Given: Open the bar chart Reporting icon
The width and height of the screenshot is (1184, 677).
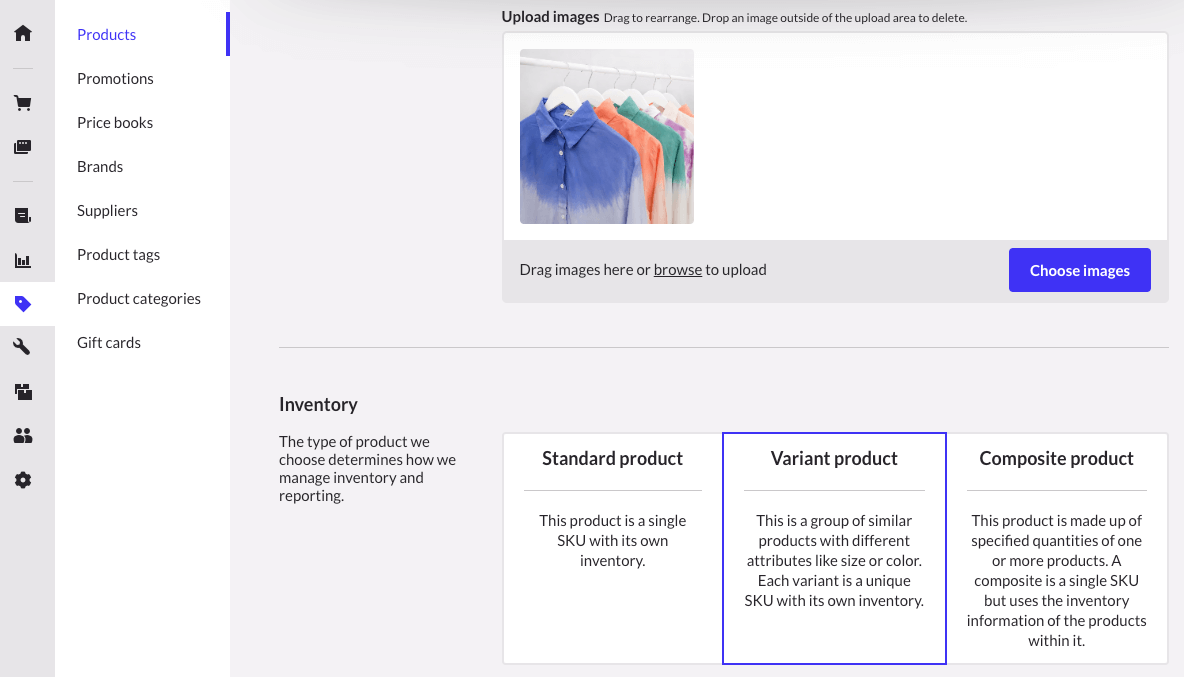Looking at the screenshot, I should 23,261.
